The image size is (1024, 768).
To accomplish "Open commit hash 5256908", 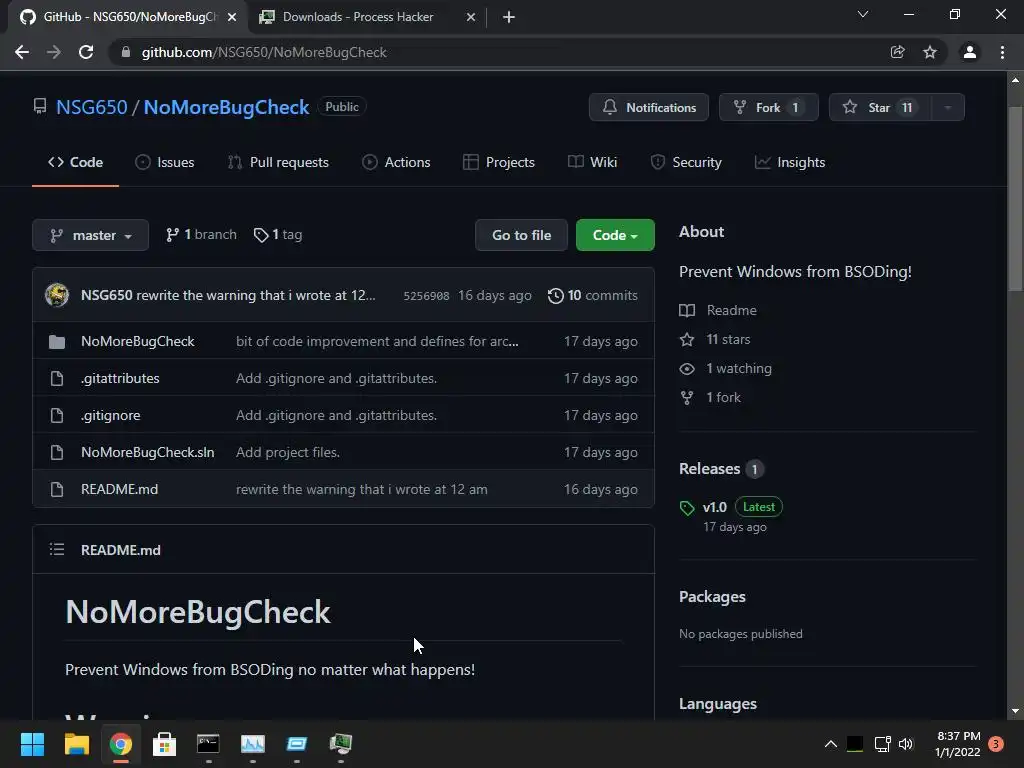I will tap(426, 296).
